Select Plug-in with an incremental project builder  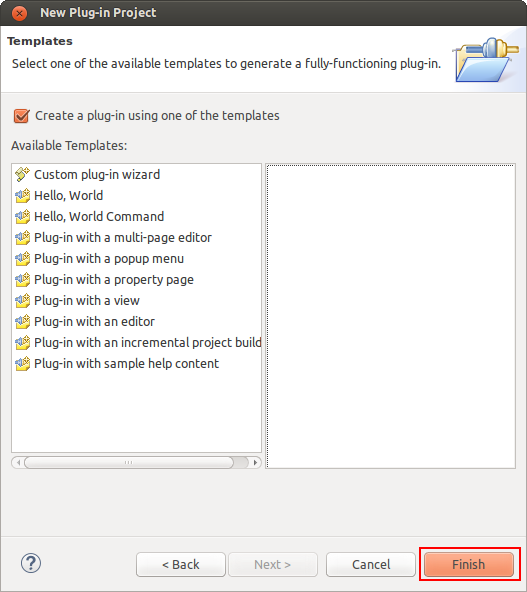[148, 343]
